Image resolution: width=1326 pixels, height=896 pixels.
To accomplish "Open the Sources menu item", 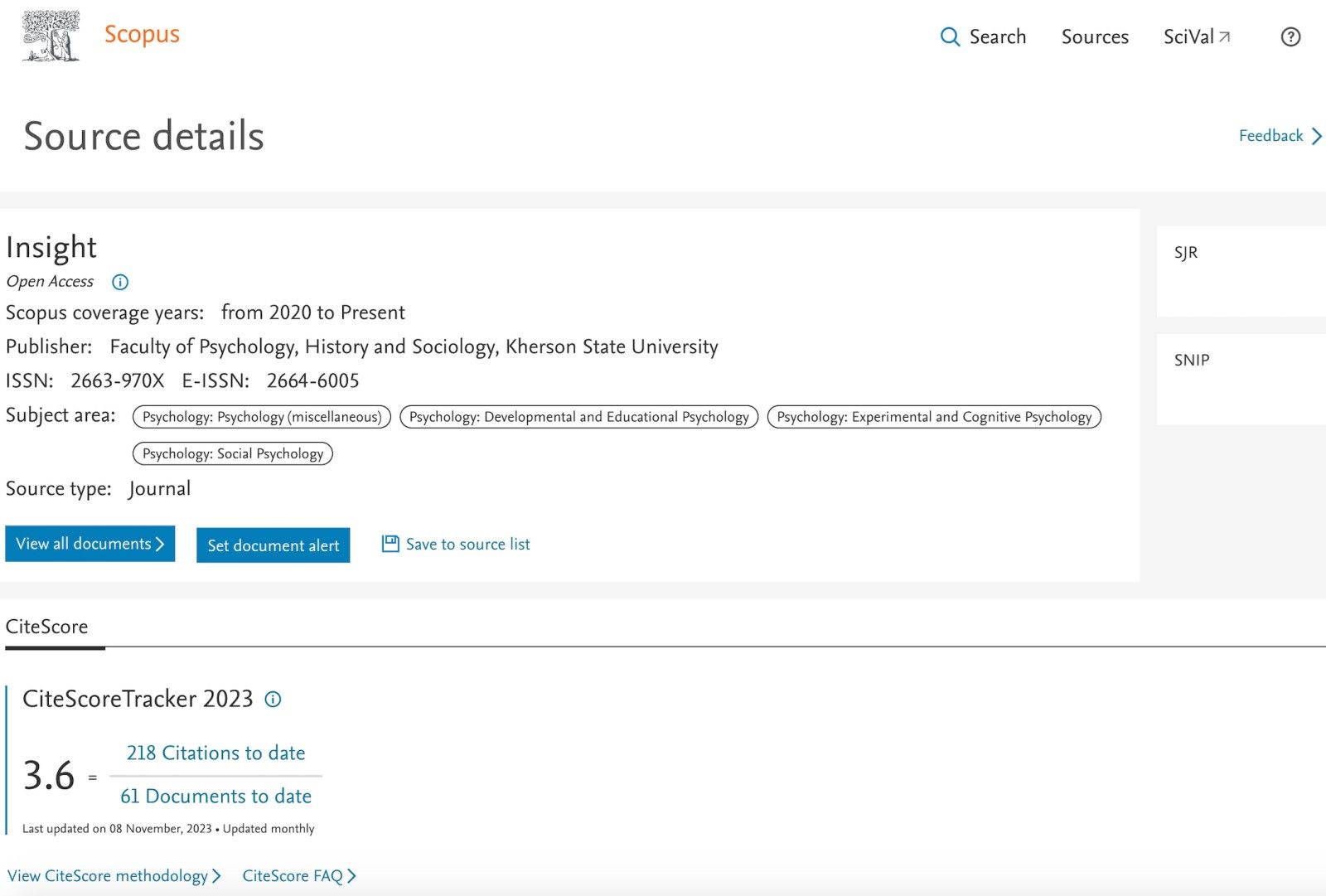I will (1095, 36).
